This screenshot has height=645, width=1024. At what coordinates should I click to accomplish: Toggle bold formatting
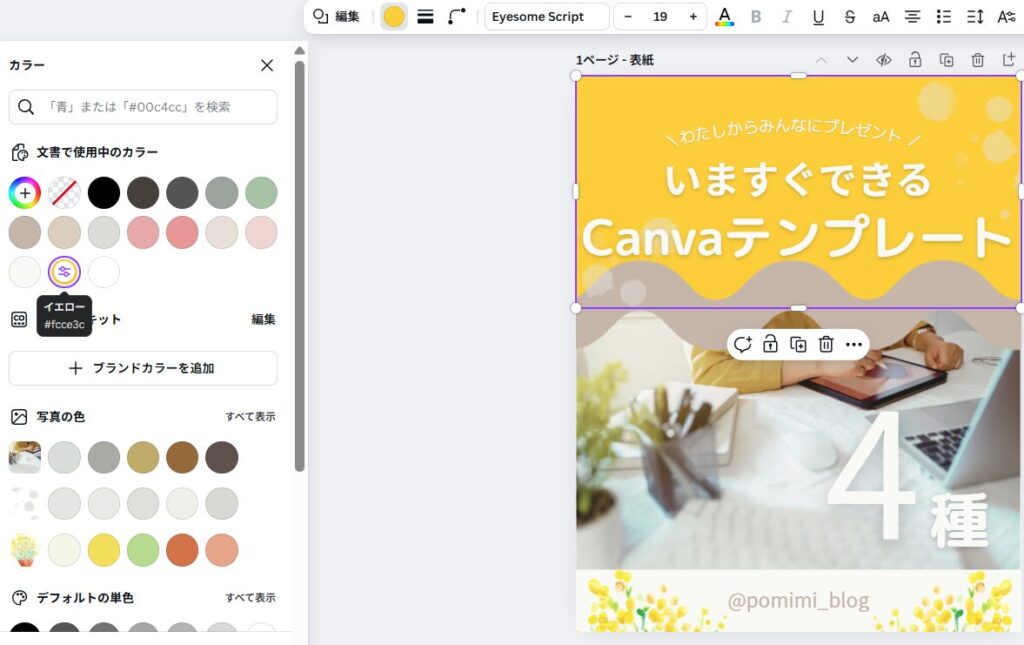[756, 16]
